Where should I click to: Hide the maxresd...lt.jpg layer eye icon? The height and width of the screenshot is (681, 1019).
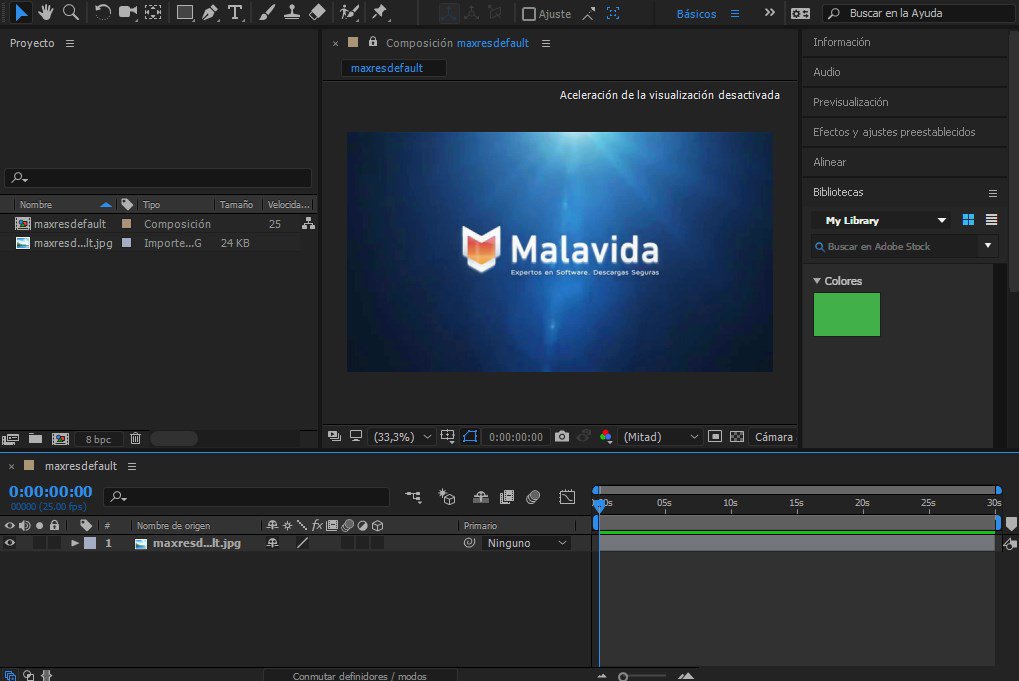(10, 543)
